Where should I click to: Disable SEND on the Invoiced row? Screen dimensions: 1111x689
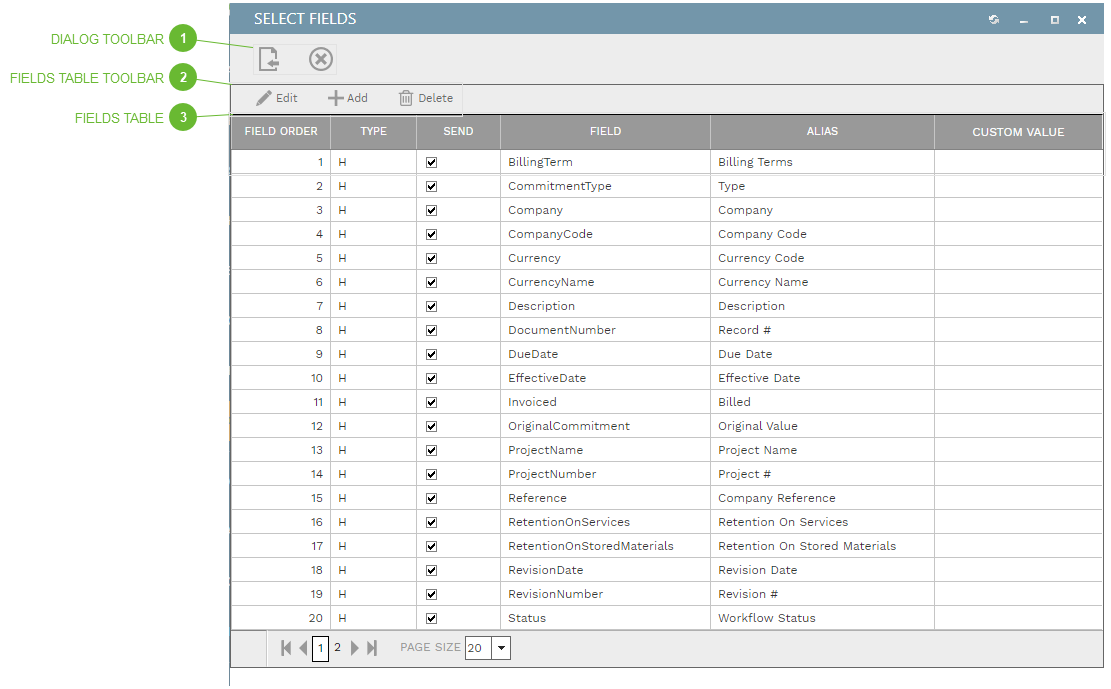point(431,401)
